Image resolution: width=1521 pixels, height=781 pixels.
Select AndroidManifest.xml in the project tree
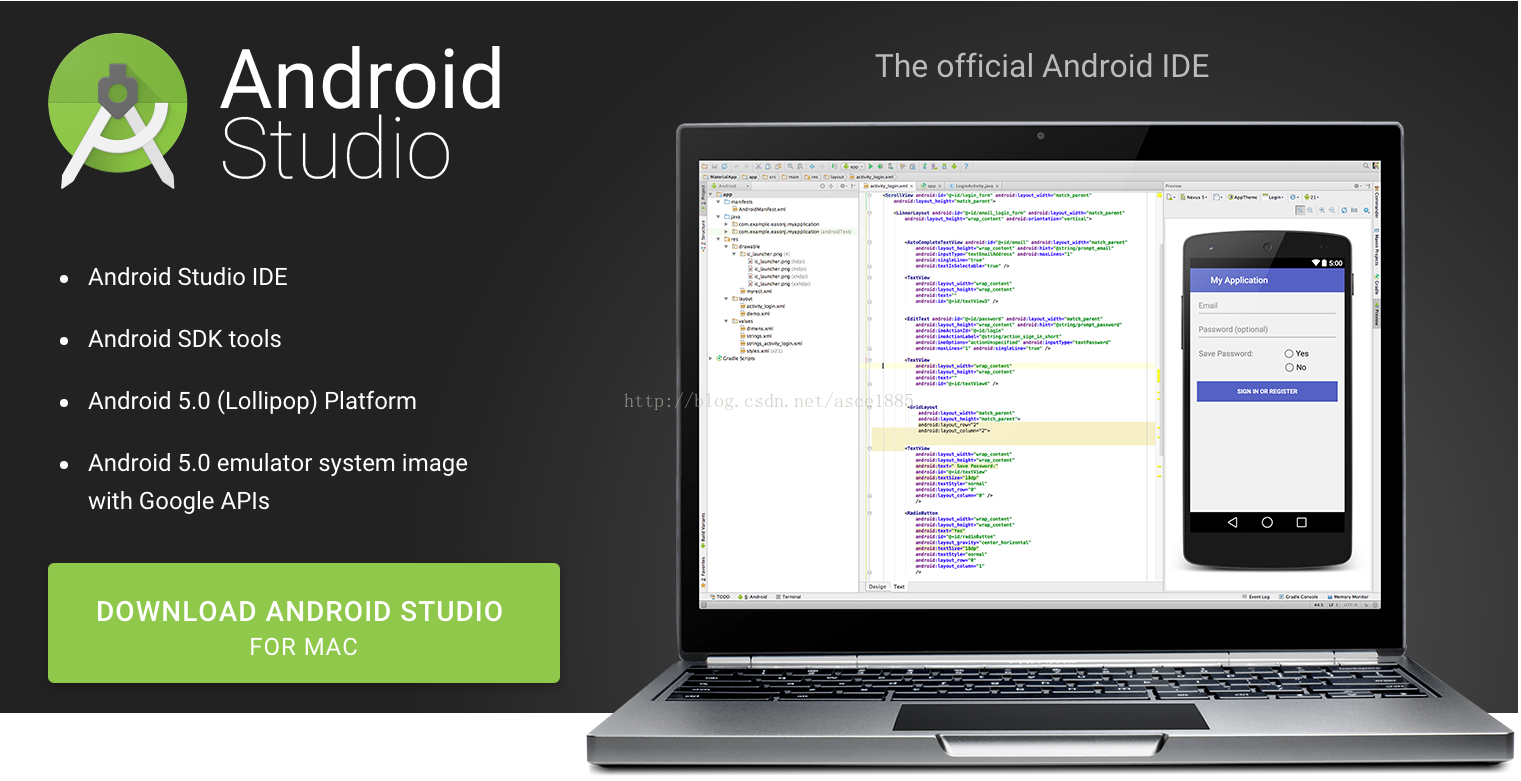761,209
